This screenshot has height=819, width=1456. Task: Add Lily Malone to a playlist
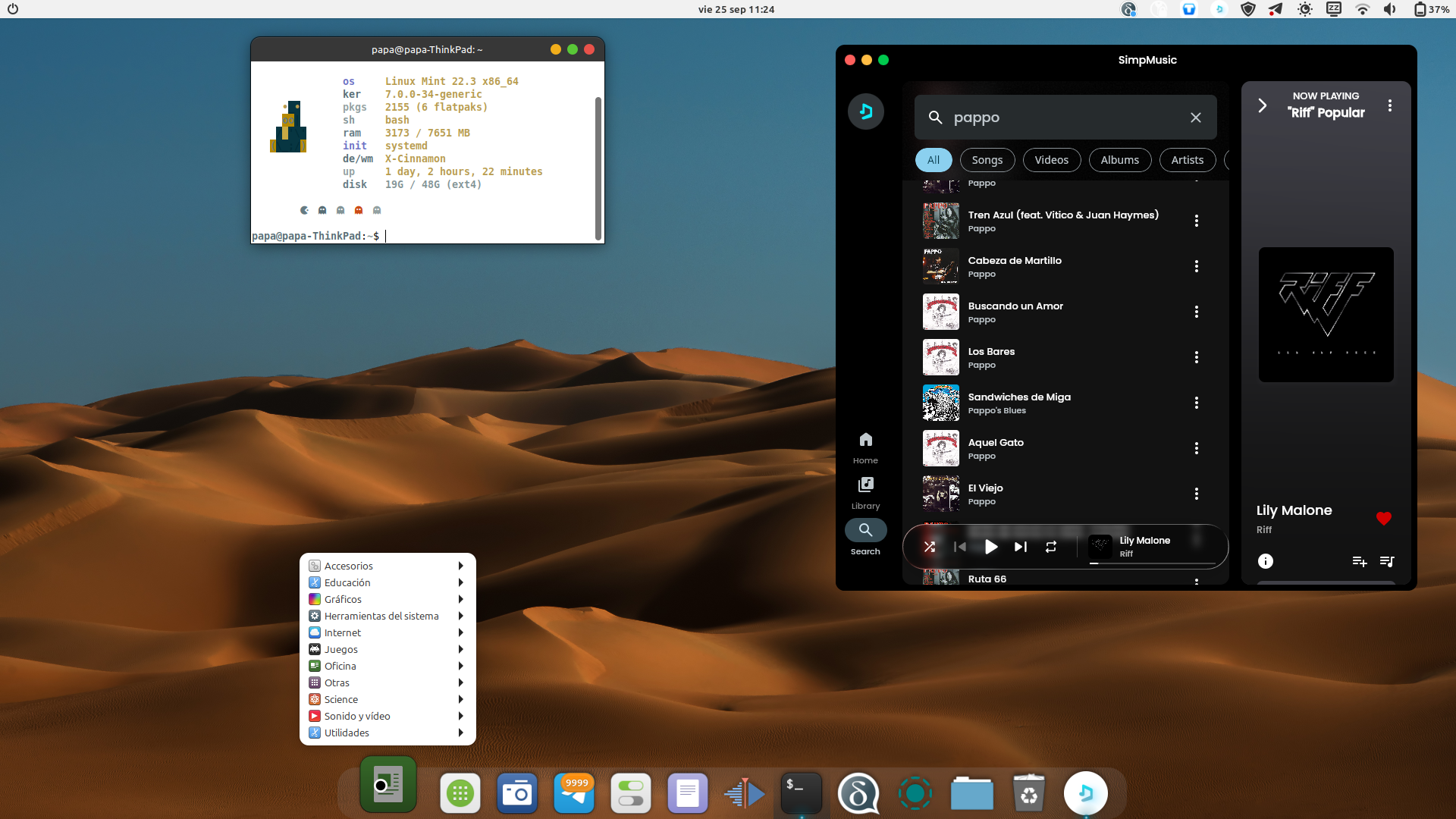(1360, 561)
